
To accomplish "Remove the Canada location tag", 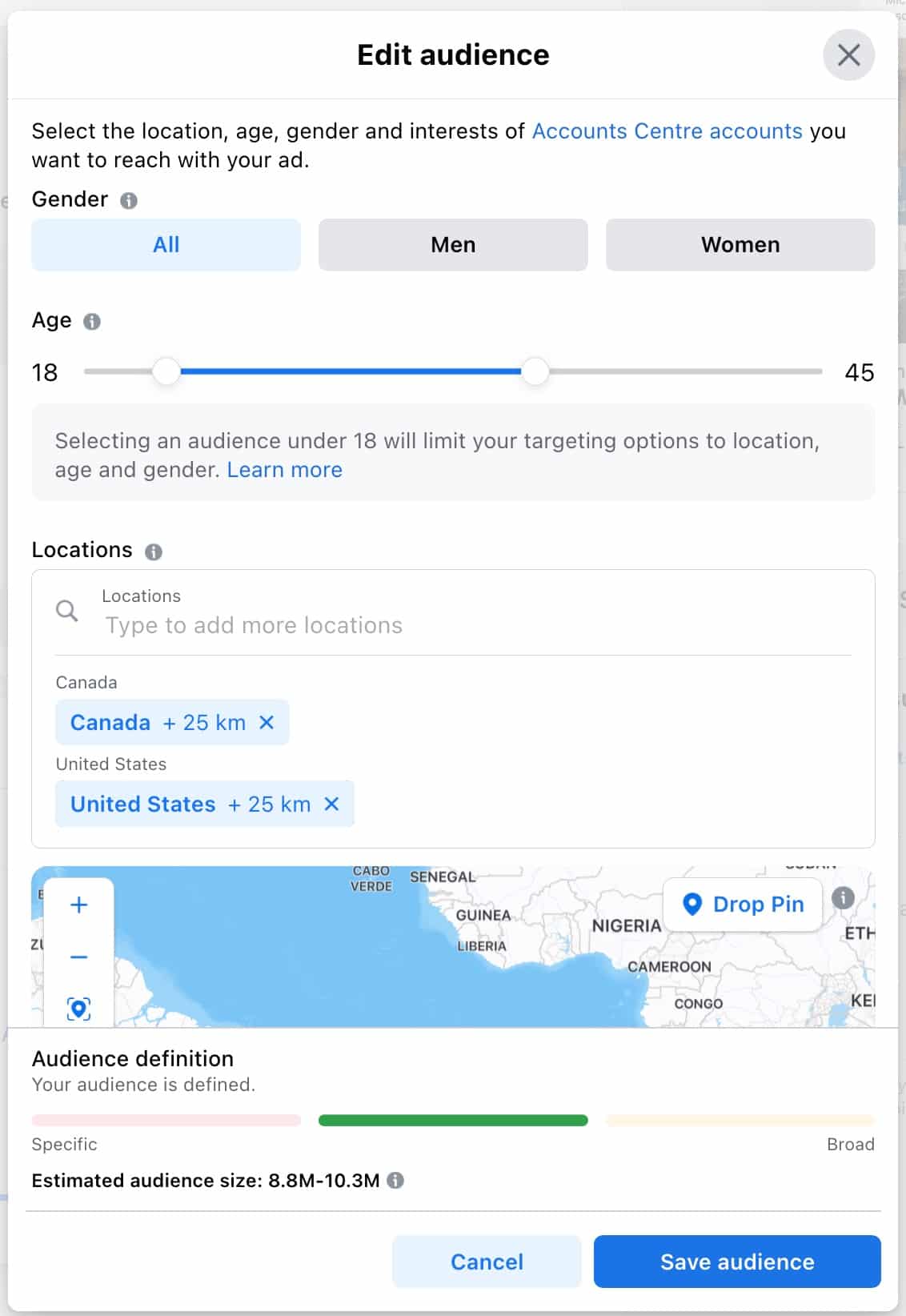I will [267, 722].
